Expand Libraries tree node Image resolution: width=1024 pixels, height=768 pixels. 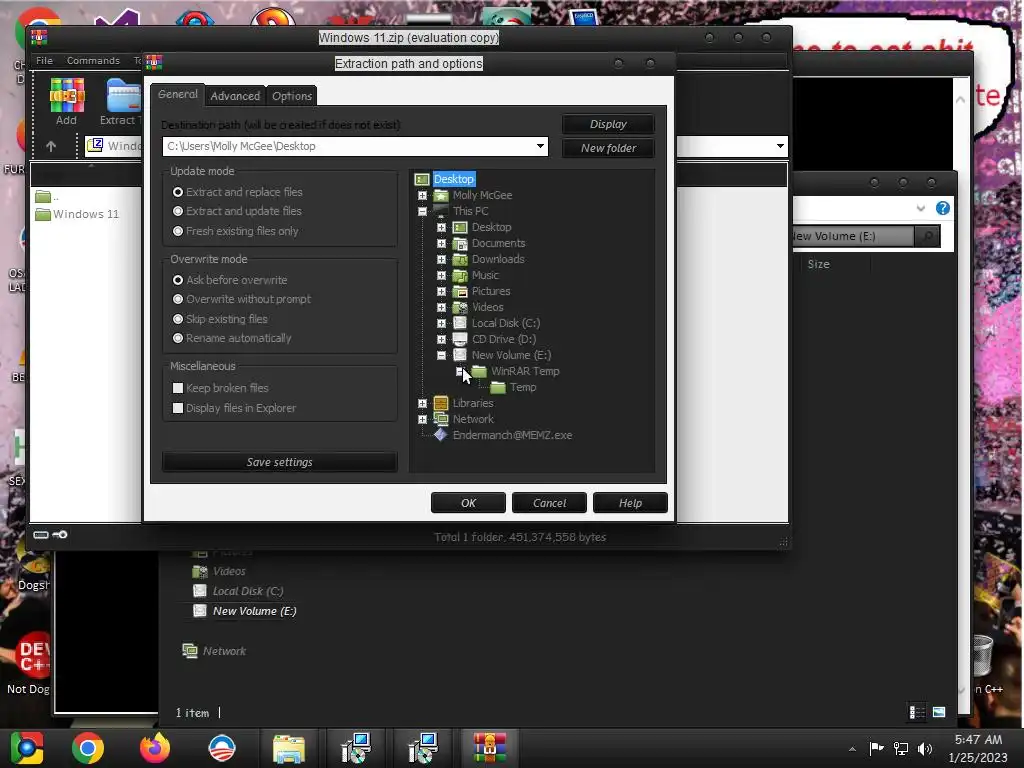423,403
